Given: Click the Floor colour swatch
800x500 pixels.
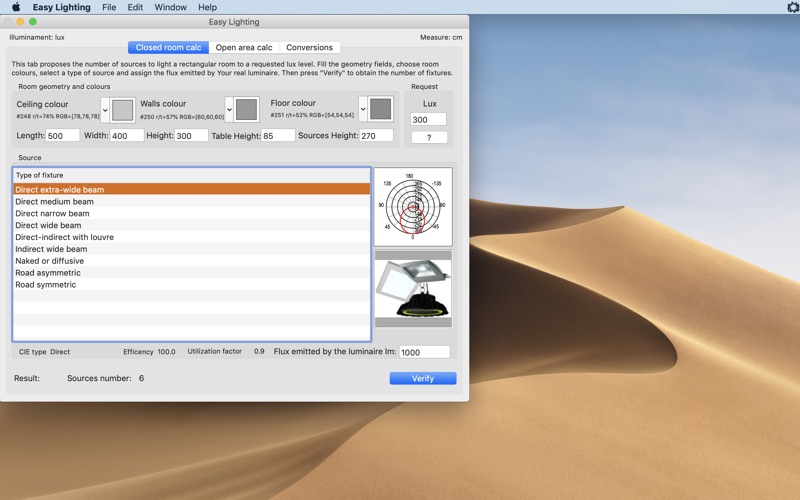Looking at the screenshot, I should click(380, 109).
